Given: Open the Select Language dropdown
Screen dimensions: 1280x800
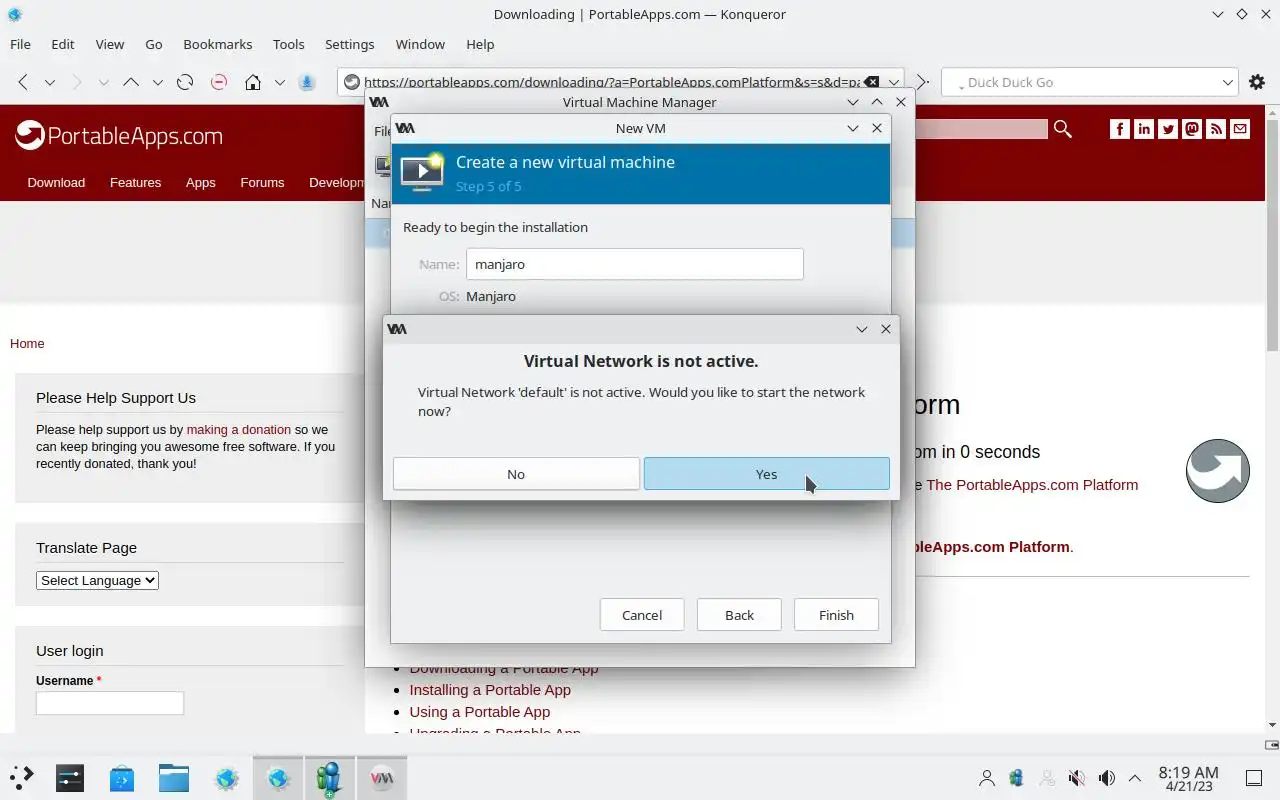Looking at the screenshot, I should click(x=98, y=580).
